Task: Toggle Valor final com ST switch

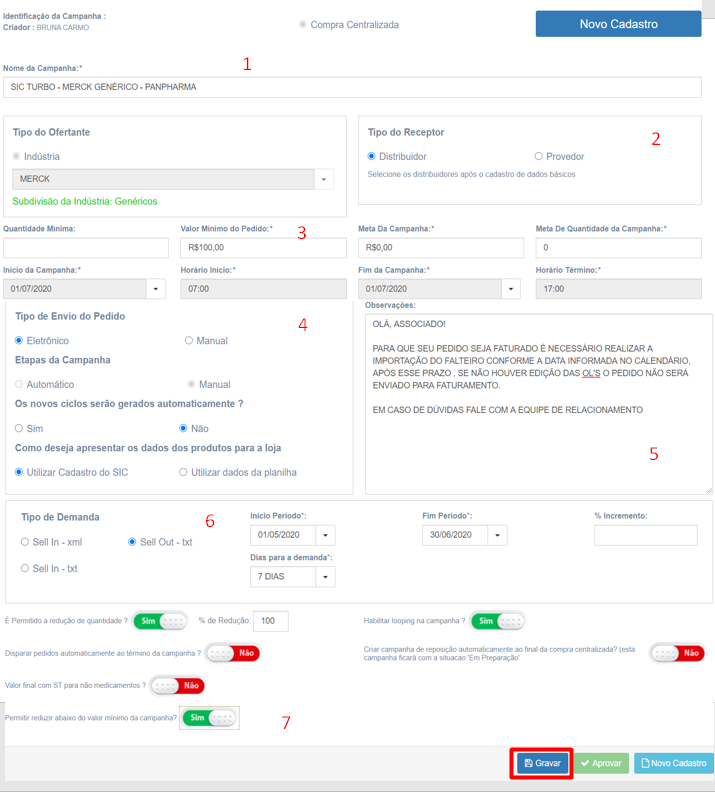Action: click(x=177, y=686)
